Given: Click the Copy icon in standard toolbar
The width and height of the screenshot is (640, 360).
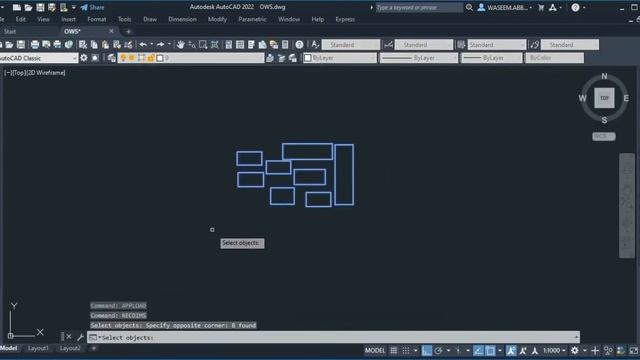Looking at the screenshot, I should [94, 45].
